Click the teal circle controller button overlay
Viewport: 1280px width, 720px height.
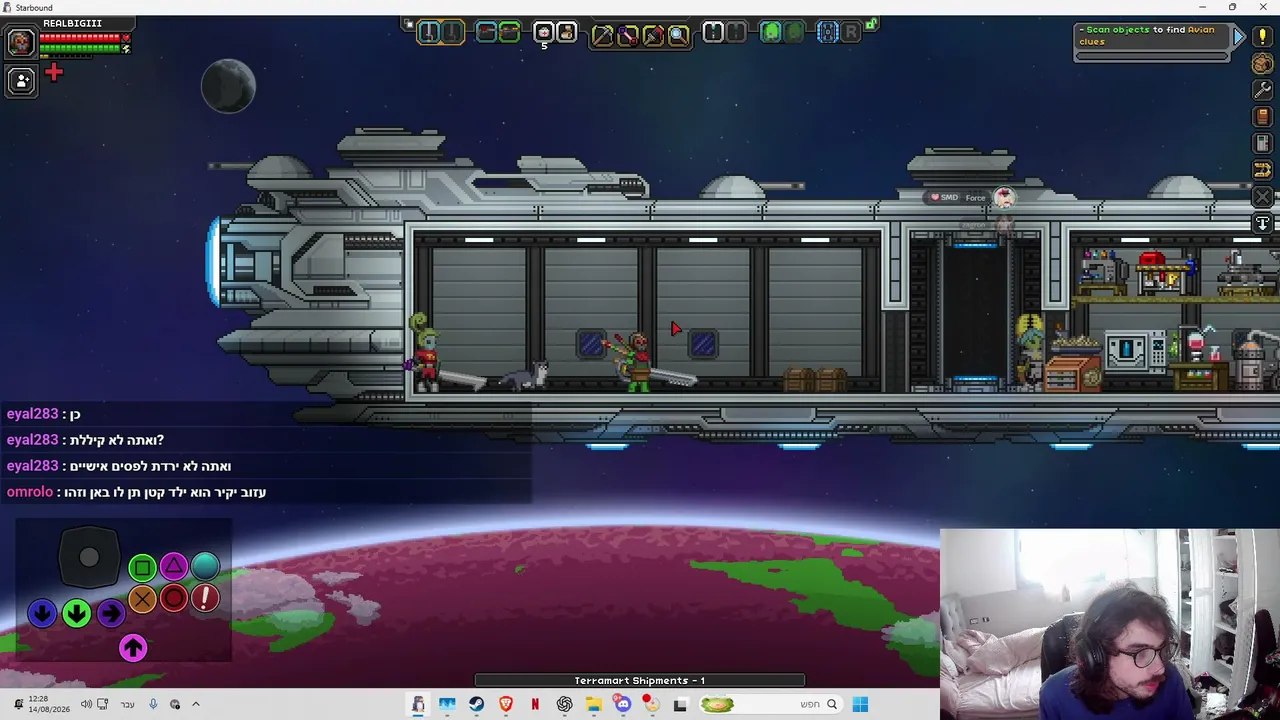pos(205,566)
